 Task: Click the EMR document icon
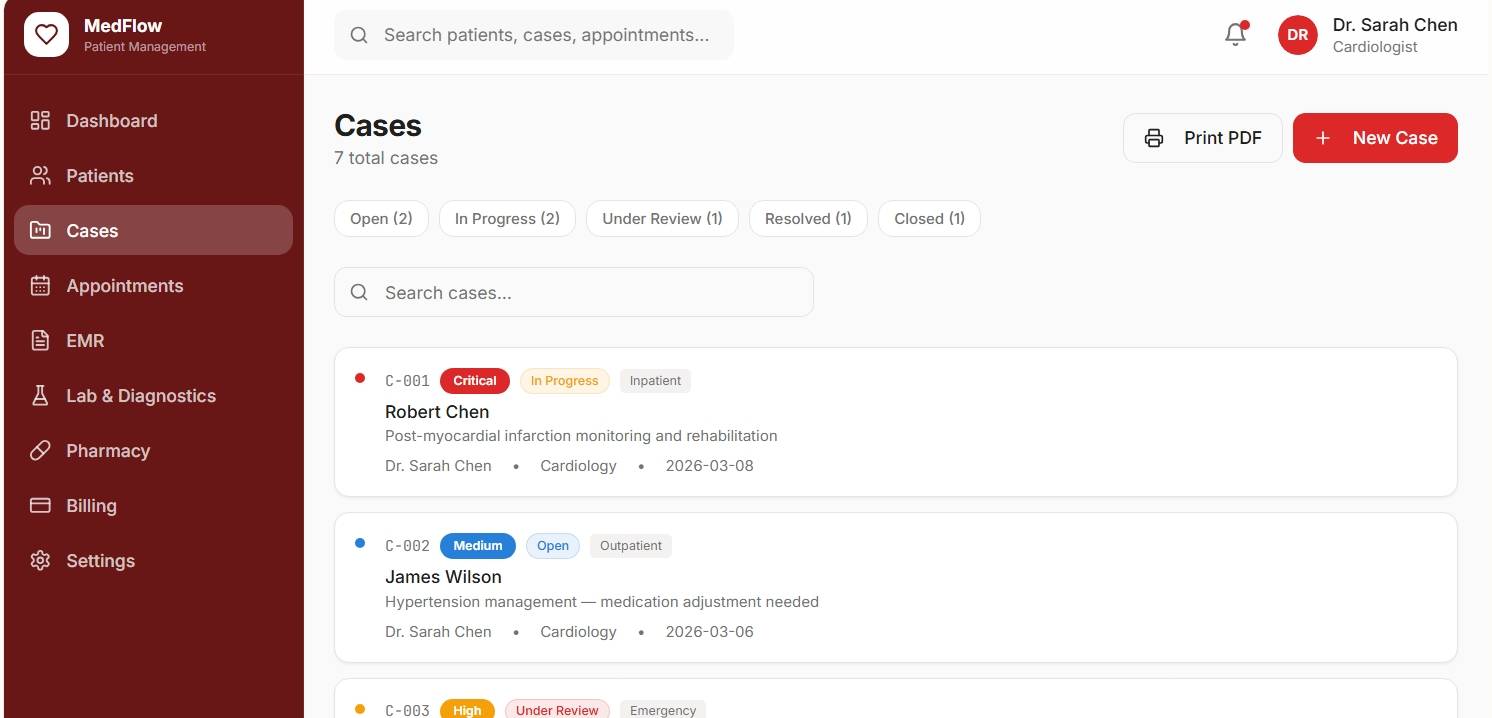[40, 341]
